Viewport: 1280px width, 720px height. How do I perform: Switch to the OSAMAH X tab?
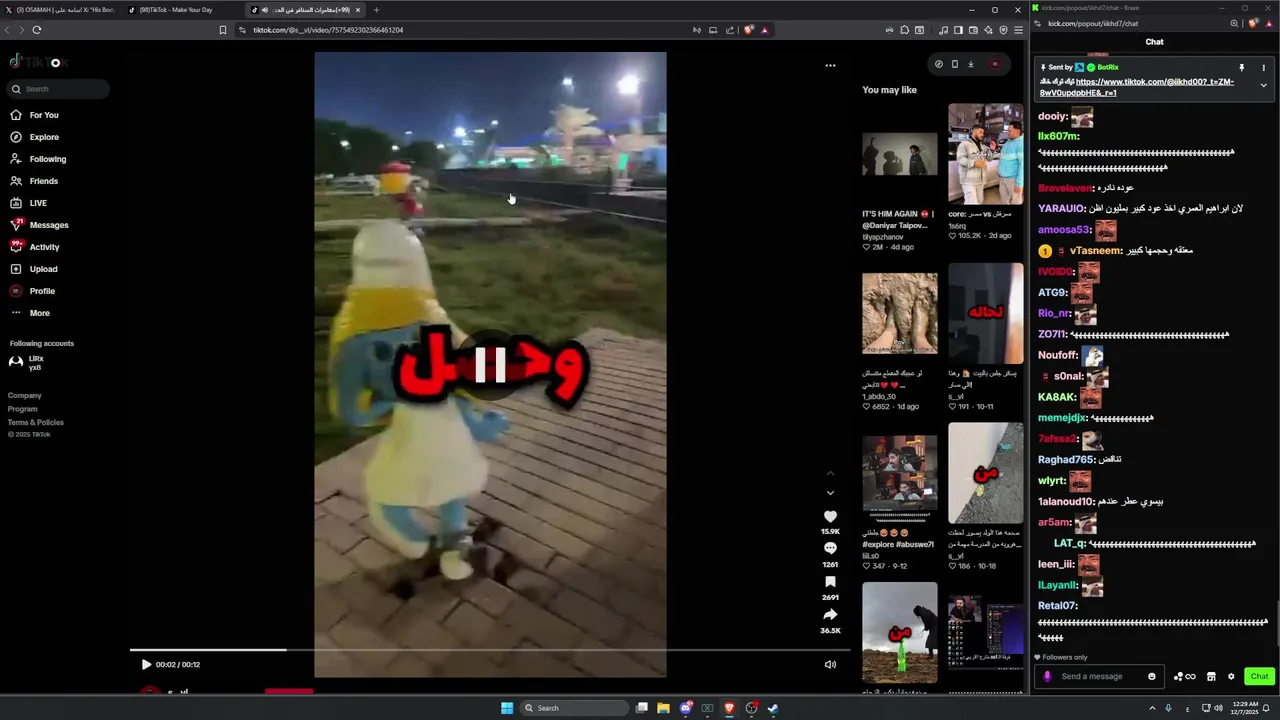(60, 10)
